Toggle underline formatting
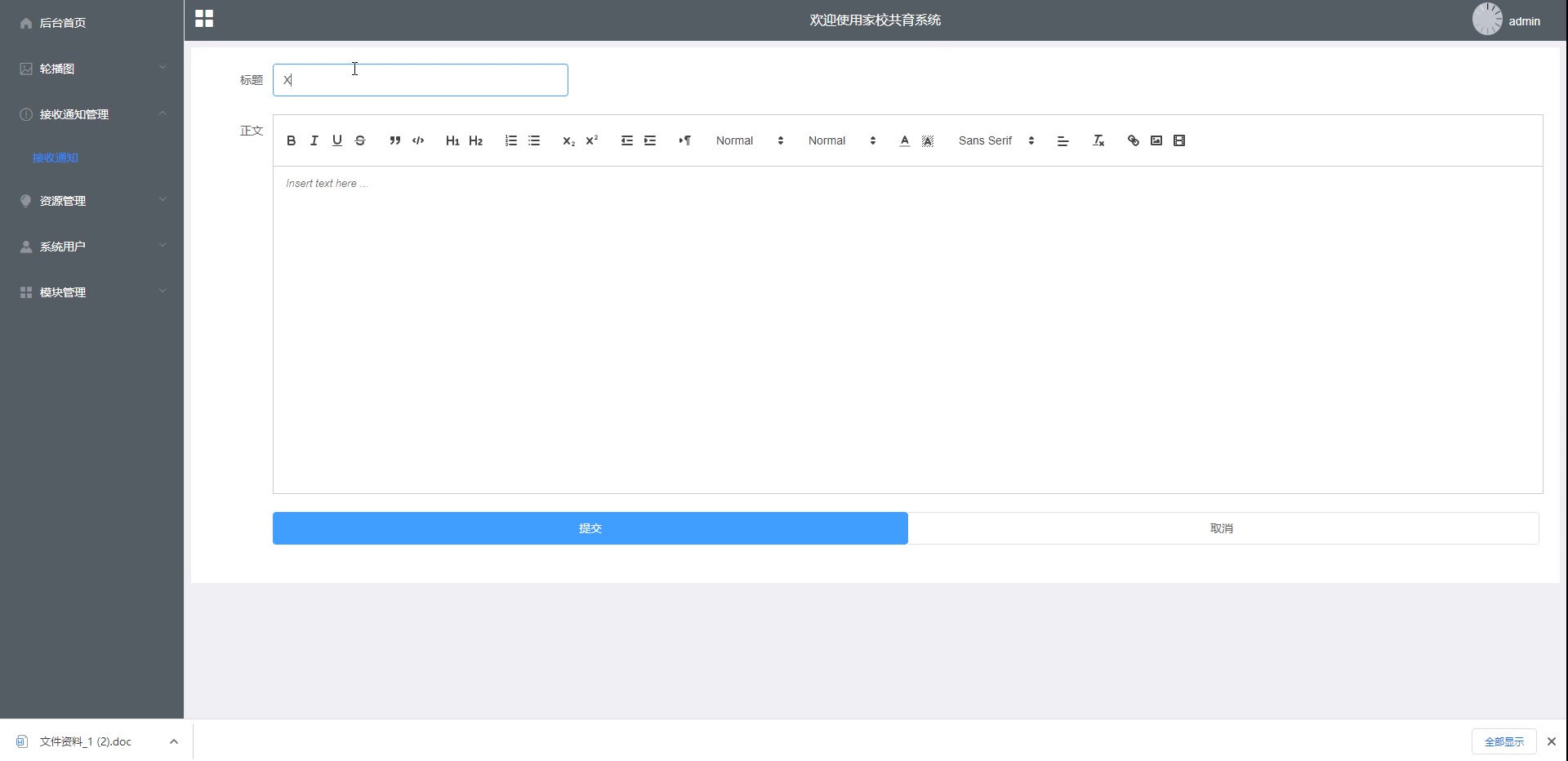 coord(336,140)
